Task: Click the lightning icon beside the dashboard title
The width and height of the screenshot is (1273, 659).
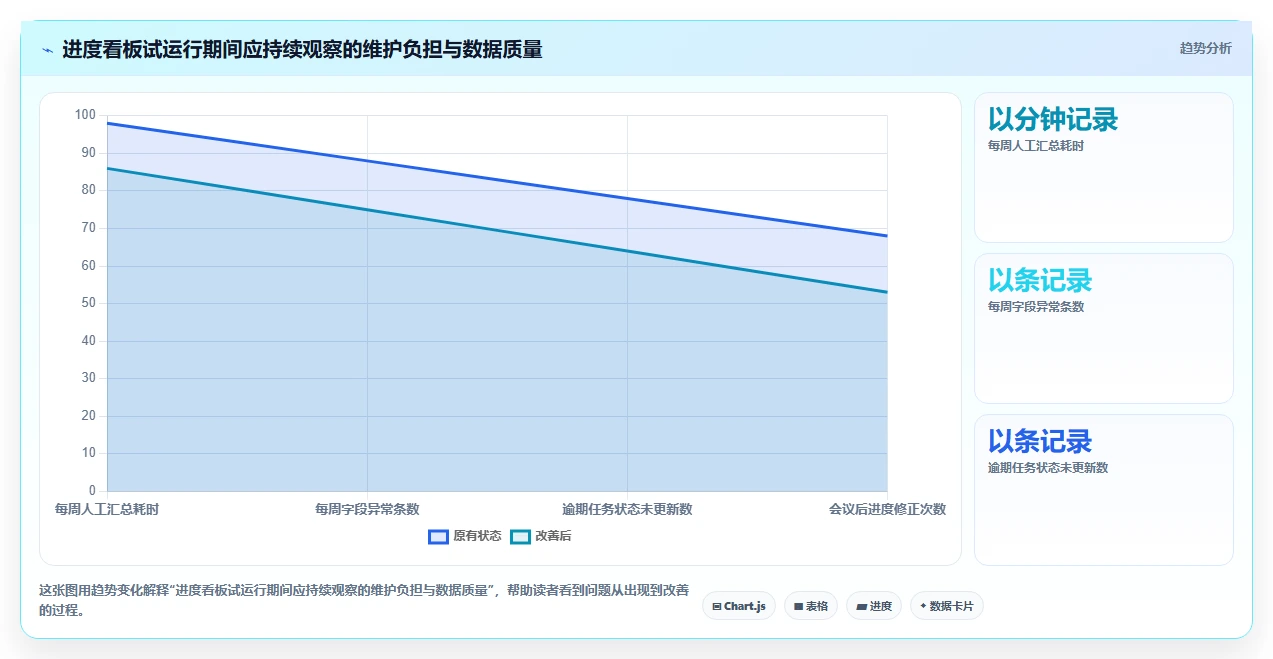Action: tap(48, 49)
